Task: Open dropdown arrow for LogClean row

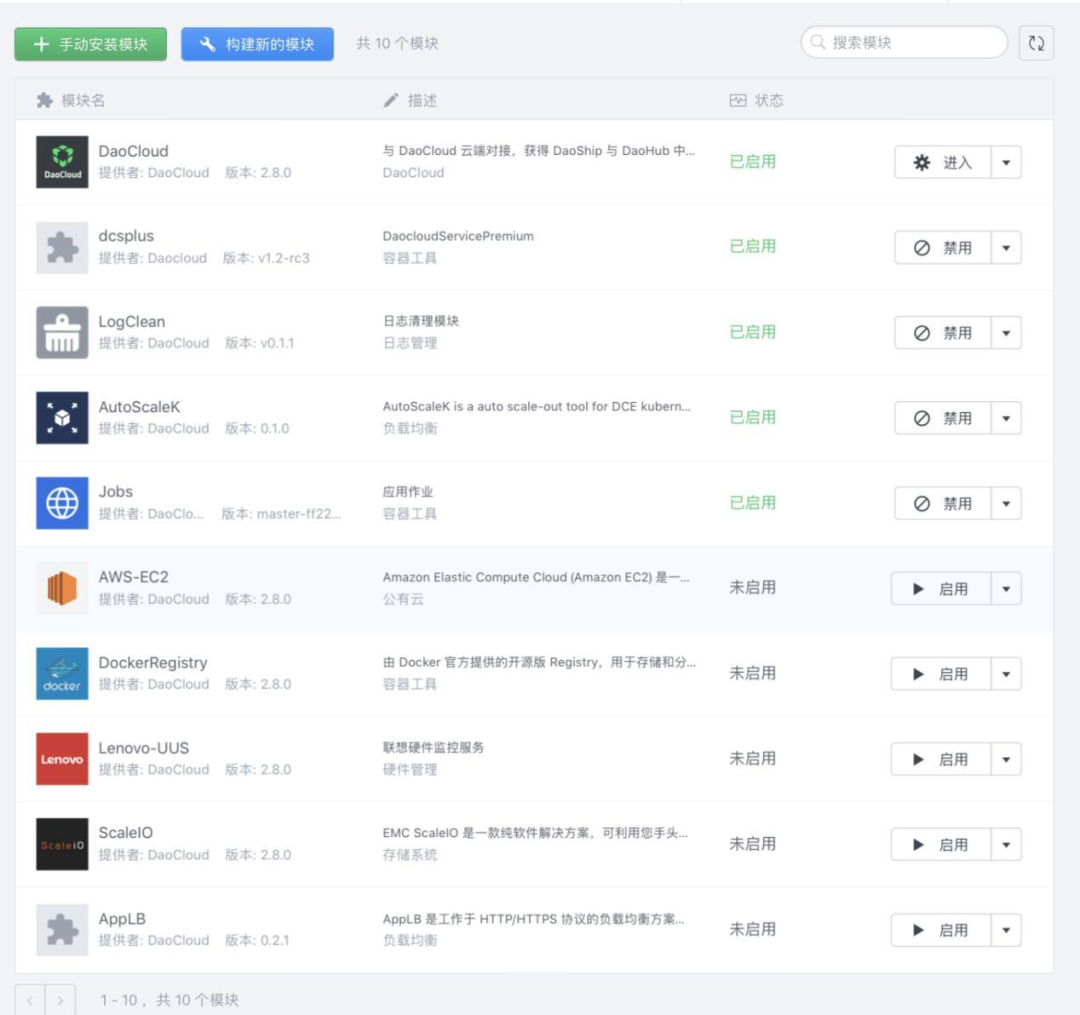Action: click(1006, 333)
